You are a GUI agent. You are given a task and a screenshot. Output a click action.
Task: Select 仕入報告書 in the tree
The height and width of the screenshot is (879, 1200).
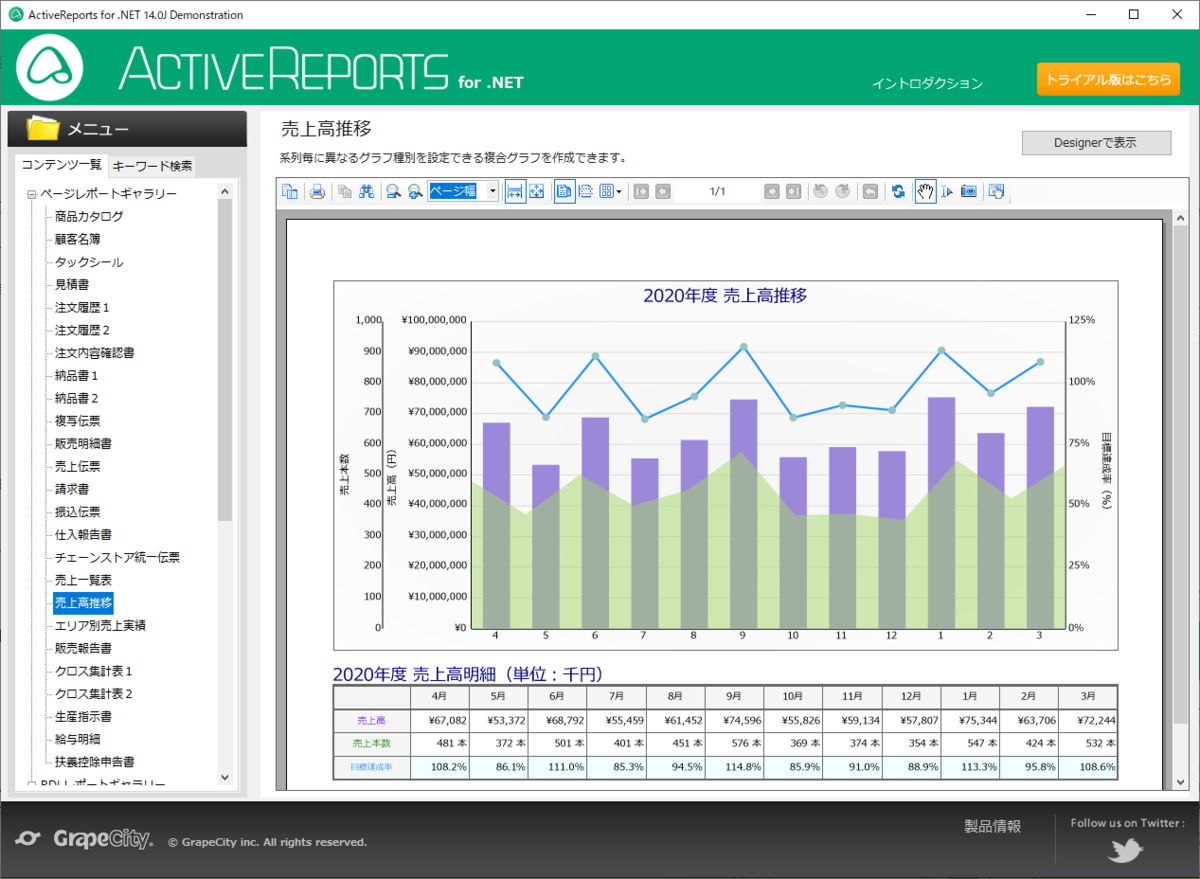click(x=83, y=535)
